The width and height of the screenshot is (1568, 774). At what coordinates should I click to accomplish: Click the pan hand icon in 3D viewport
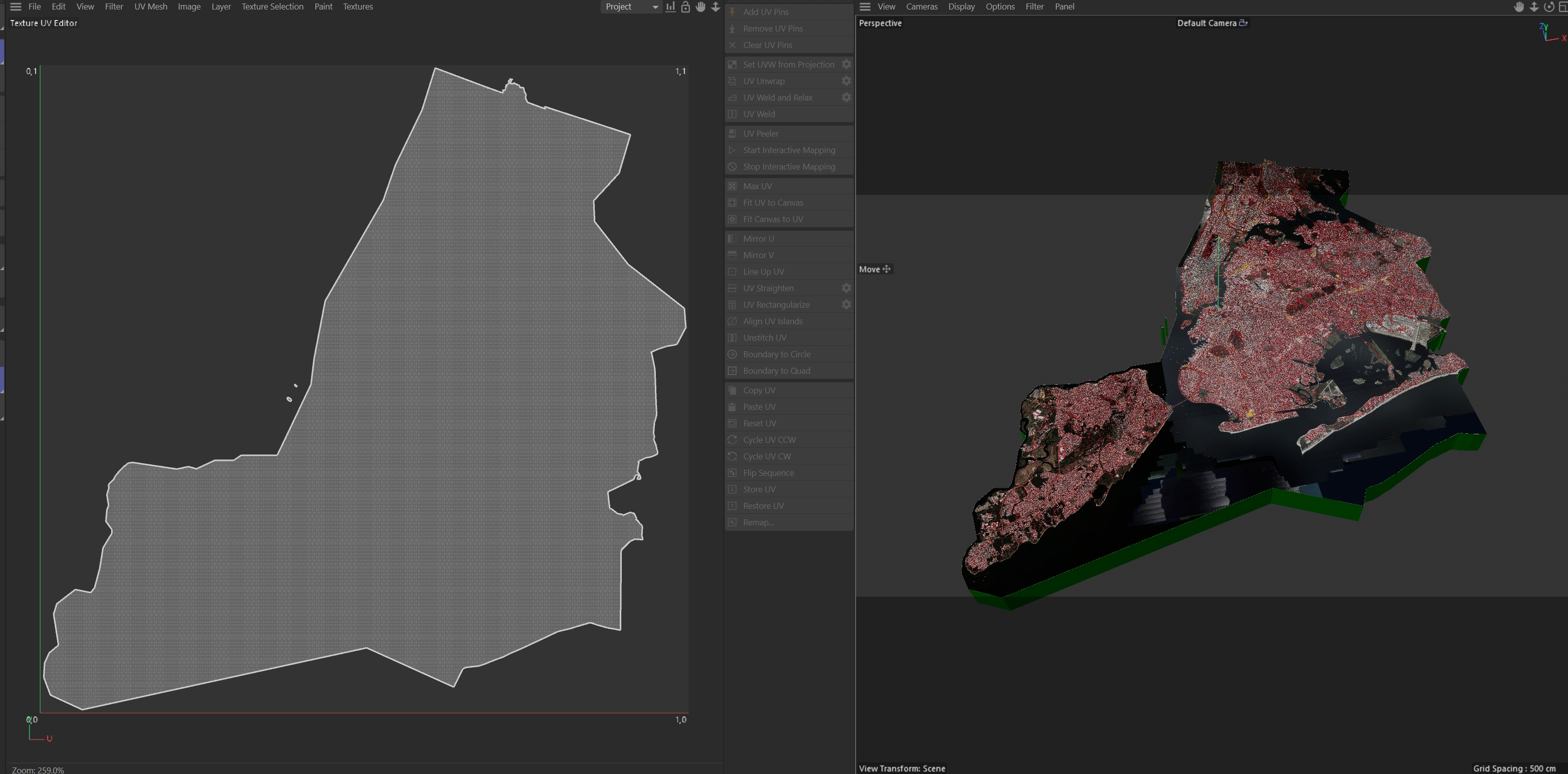(x=1519, y=7)
